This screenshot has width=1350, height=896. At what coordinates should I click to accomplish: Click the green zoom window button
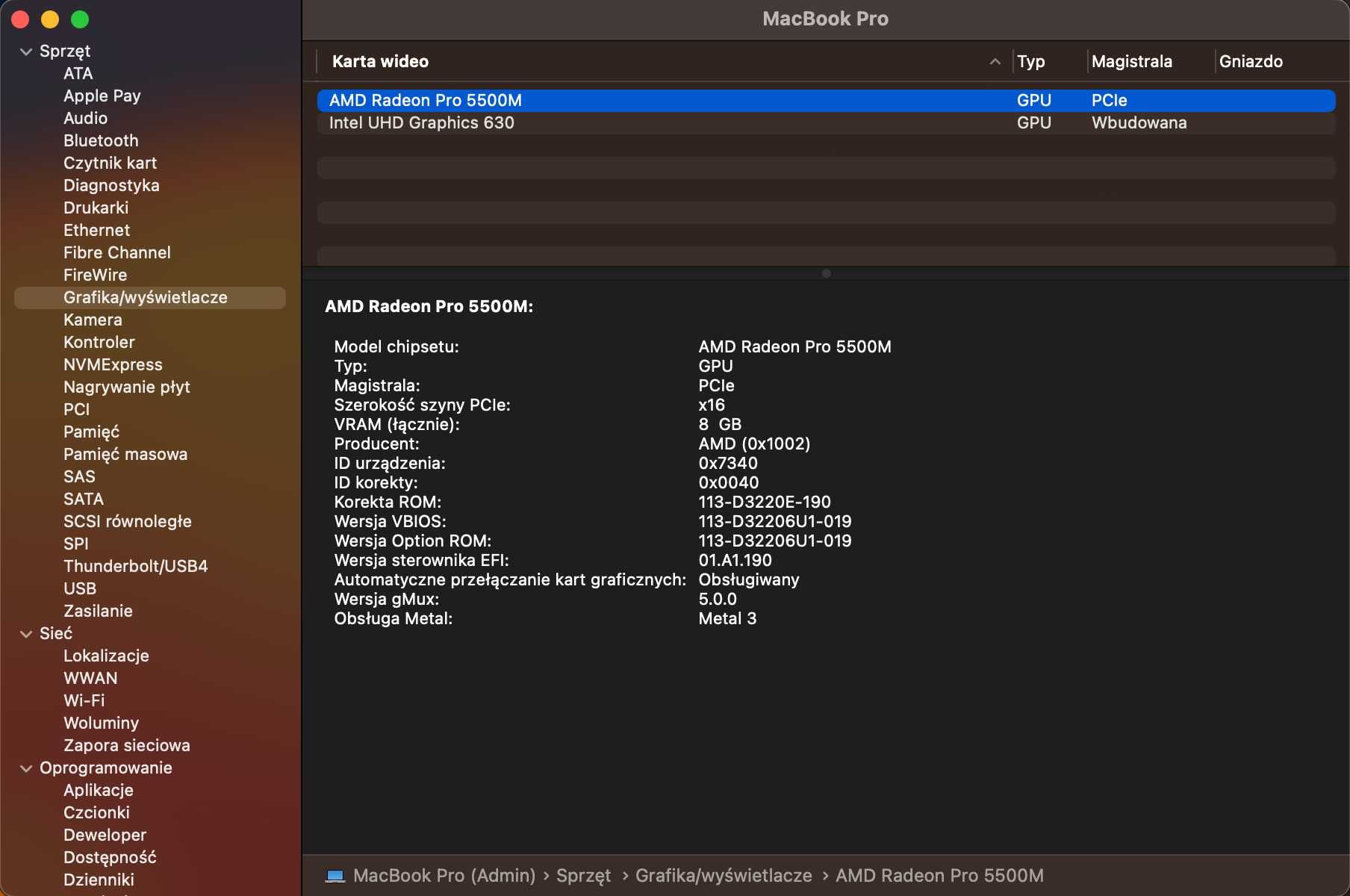pos(80,19)
